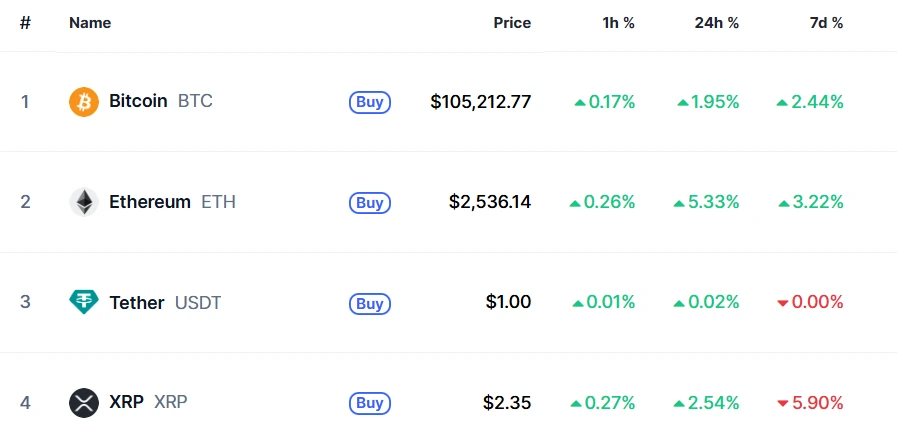This screenshot has width=897, height=437.
Task: Buy Ethereum using its Buy button
Action: point(370,202)
